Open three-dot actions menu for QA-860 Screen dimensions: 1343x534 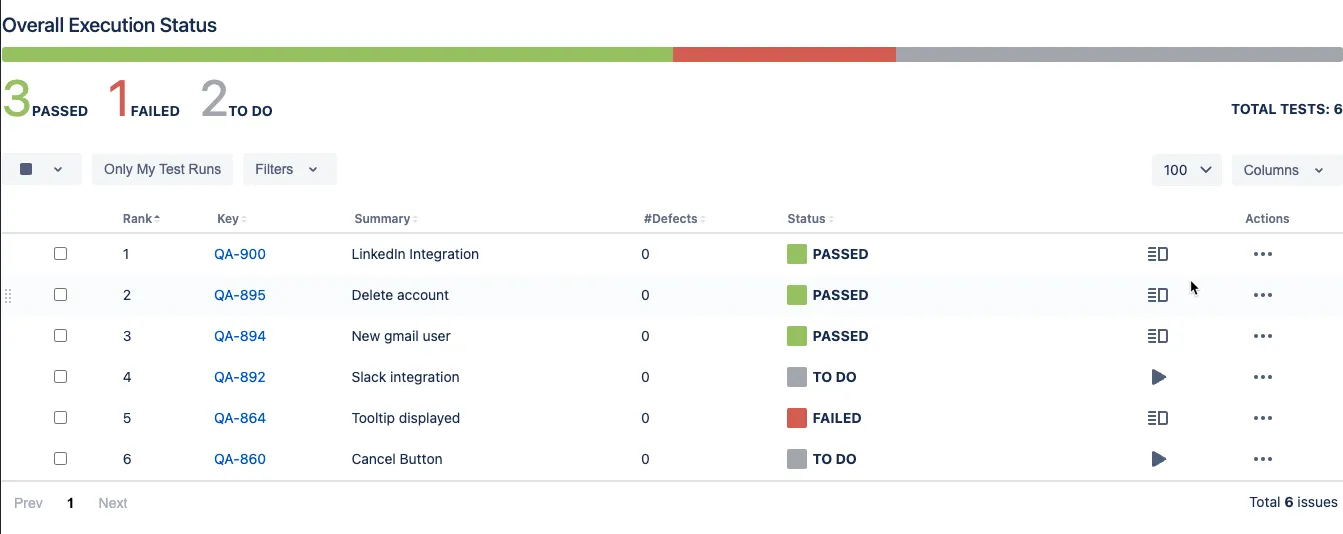(x=1263, y=459)
